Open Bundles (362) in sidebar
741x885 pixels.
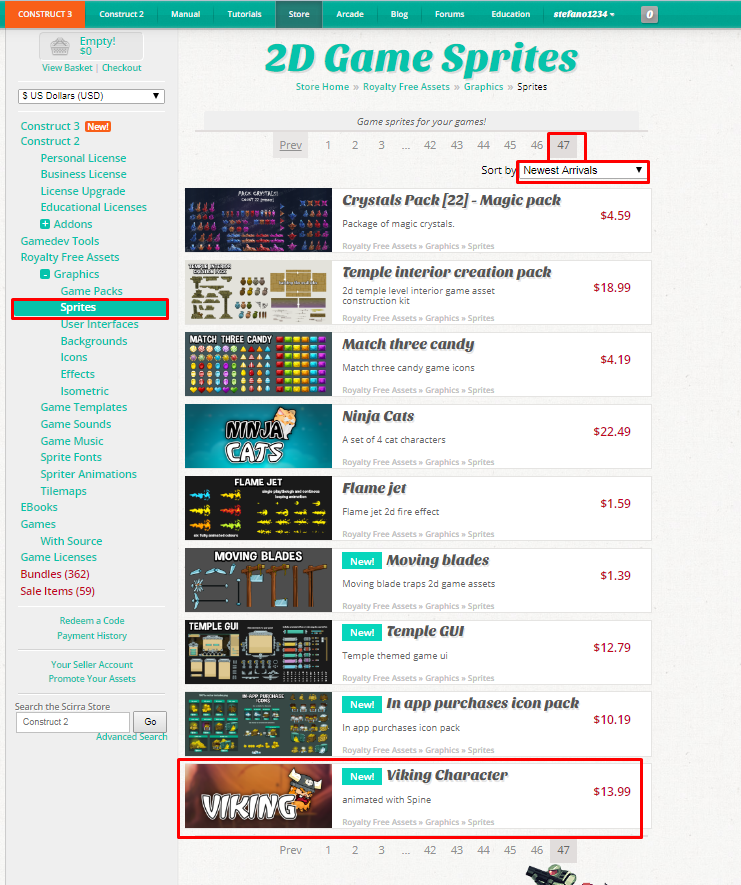click(x=55, y=574)
